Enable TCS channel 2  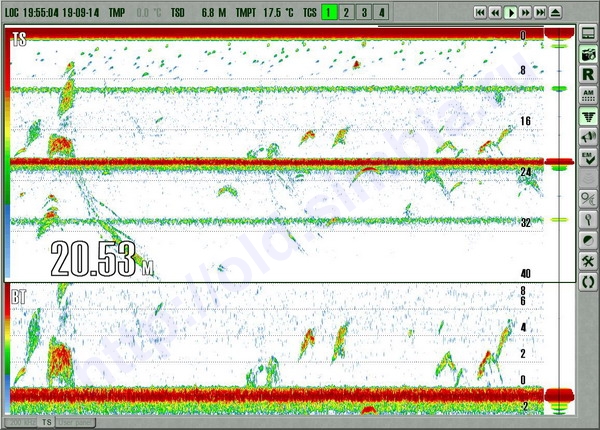tap(347, 12)
